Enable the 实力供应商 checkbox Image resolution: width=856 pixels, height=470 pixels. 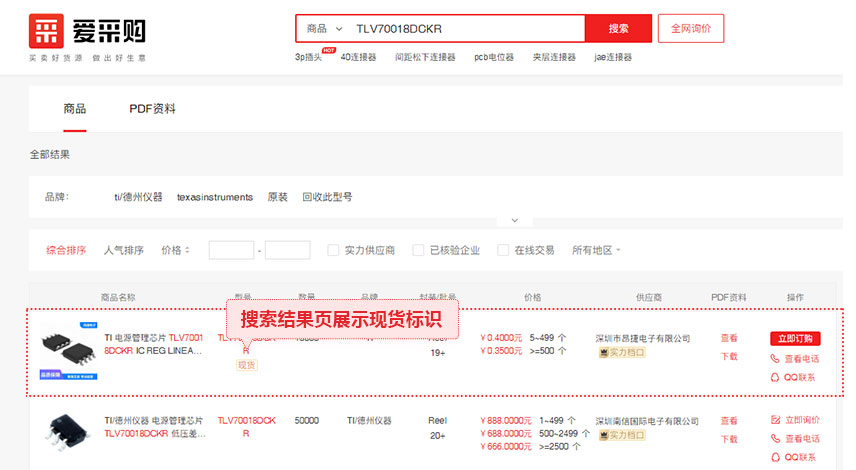click(x=333, y=250)
